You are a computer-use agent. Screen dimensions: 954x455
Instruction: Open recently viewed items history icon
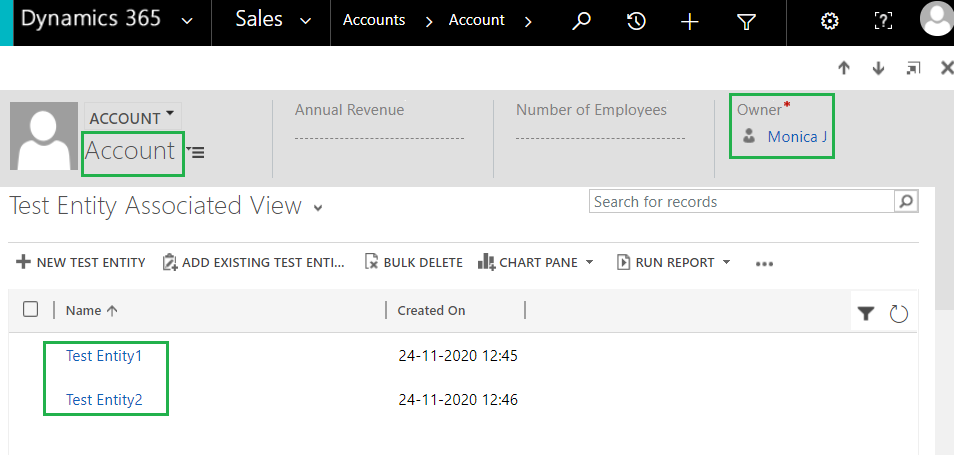point(636,22)
